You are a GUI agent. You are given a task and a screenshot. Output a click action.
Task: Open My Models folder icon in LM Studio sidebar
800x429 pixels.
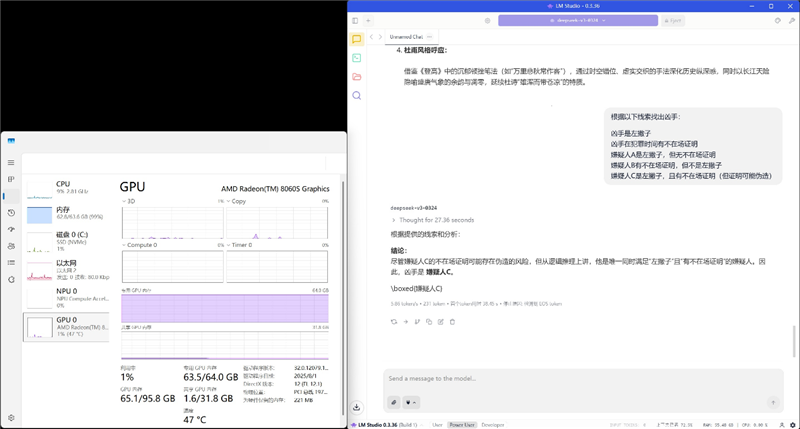357,77
